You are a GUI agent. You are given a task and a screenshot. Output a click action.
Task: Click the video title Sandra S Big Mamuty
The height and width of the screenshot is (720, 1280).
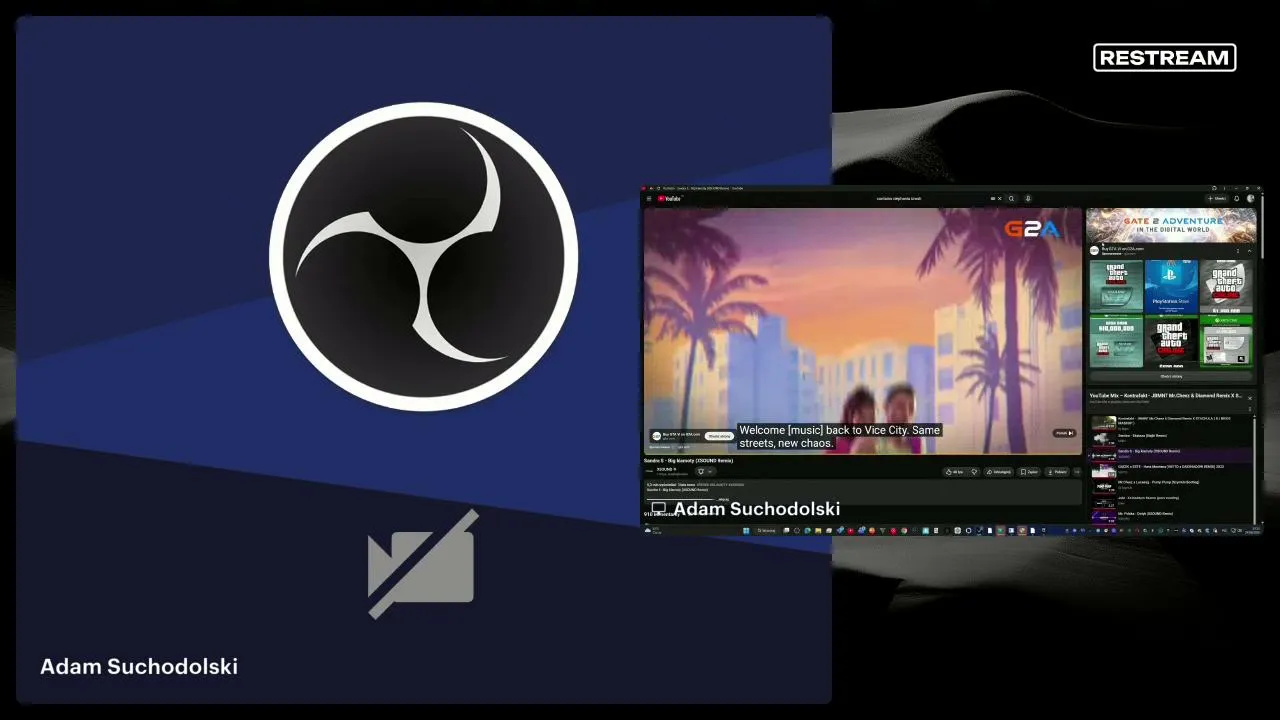tap(688, 461)
